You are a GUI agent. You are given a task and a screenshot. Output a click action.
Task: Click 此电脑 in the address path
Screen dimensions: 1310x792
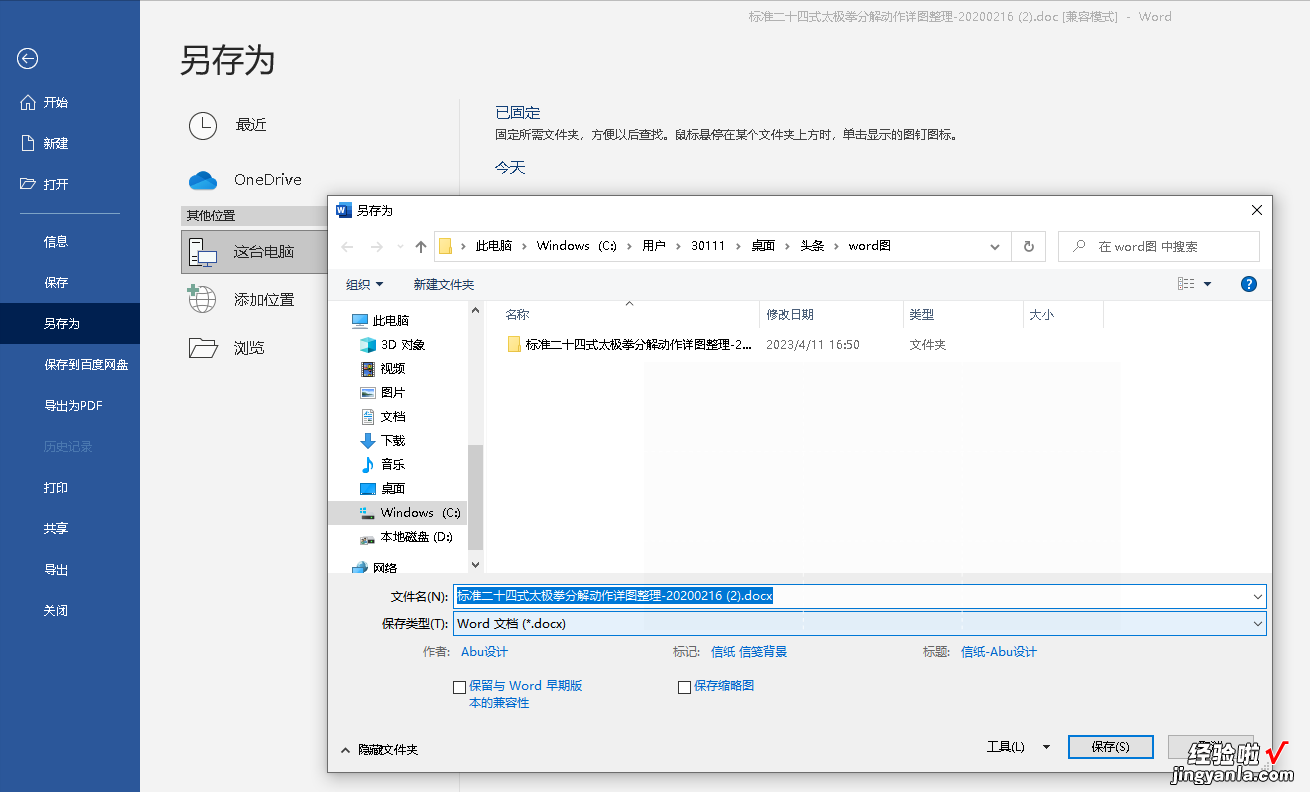[494, 246]
